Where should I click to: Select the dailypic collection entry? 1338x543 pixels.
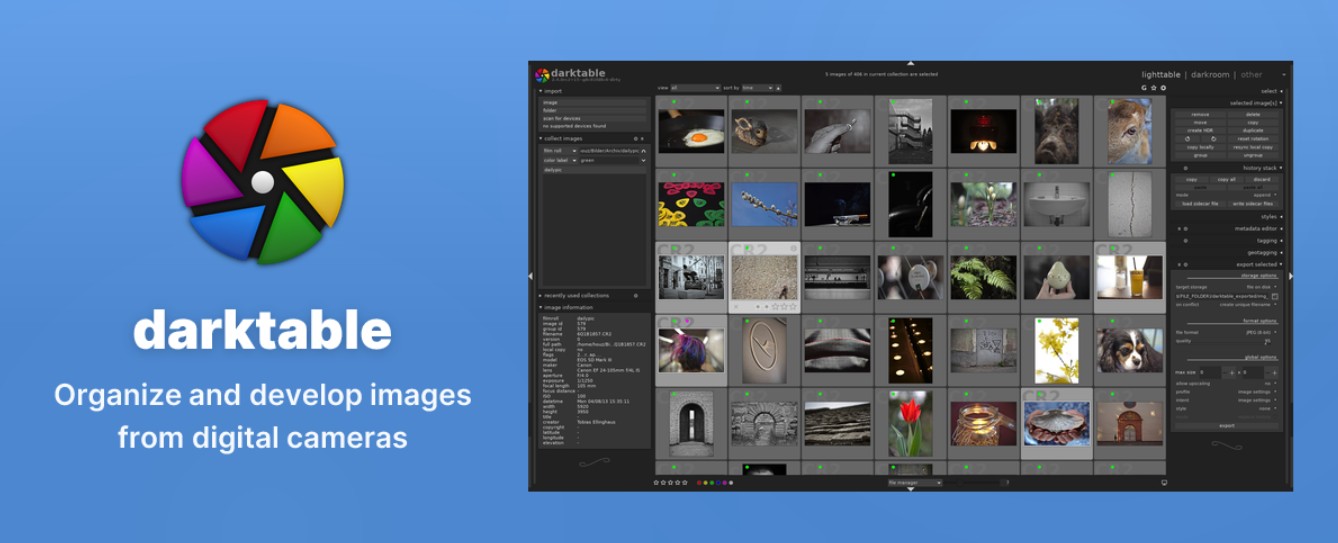pyautogui.click(x=593, y=170)
